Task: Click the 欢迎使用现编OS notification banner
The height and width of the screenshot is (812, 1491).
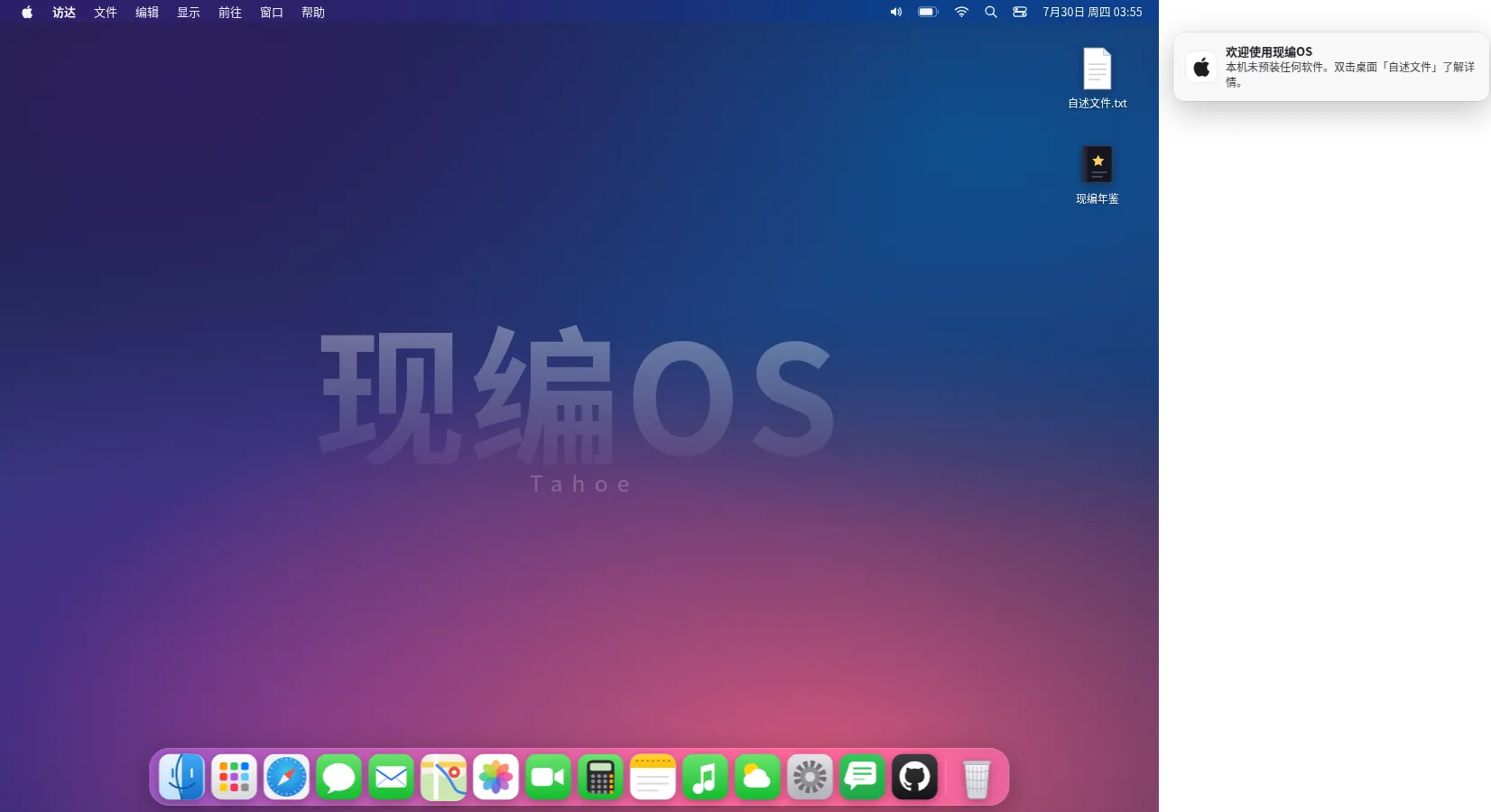Action: 1331,67
